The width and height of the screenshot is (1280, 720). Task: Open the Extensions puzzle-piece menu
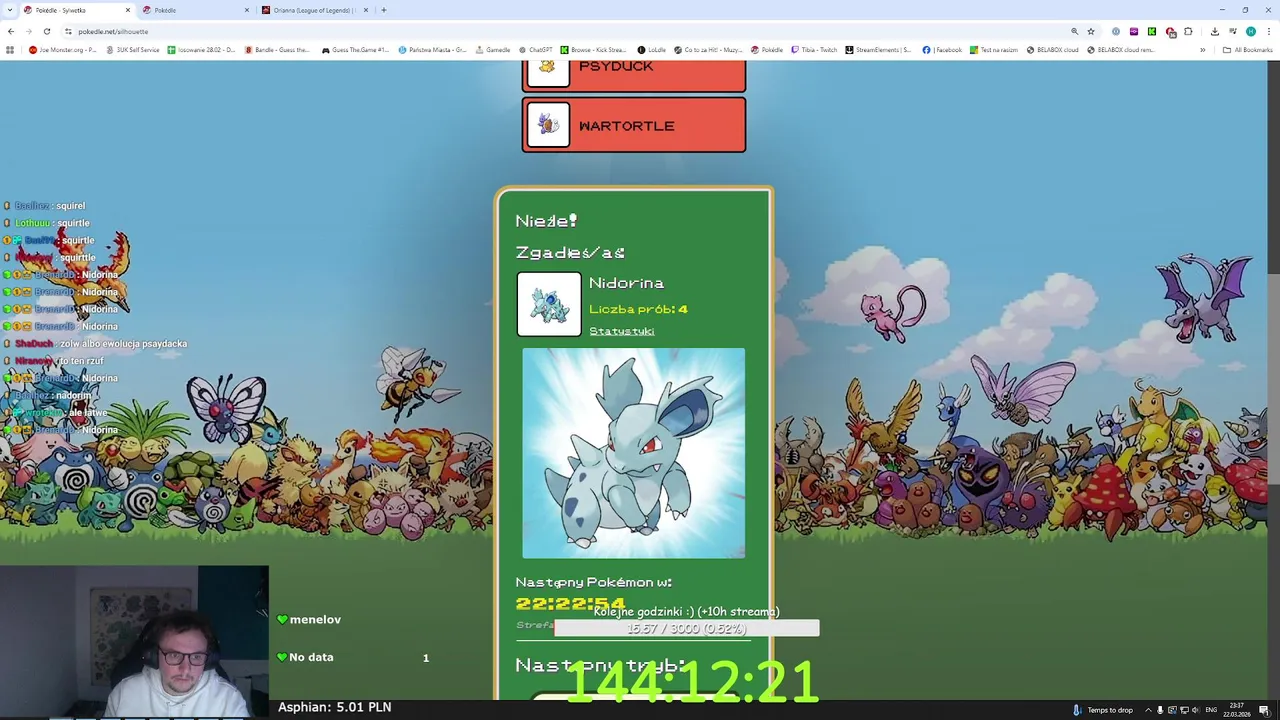(x=1189, y=31)
